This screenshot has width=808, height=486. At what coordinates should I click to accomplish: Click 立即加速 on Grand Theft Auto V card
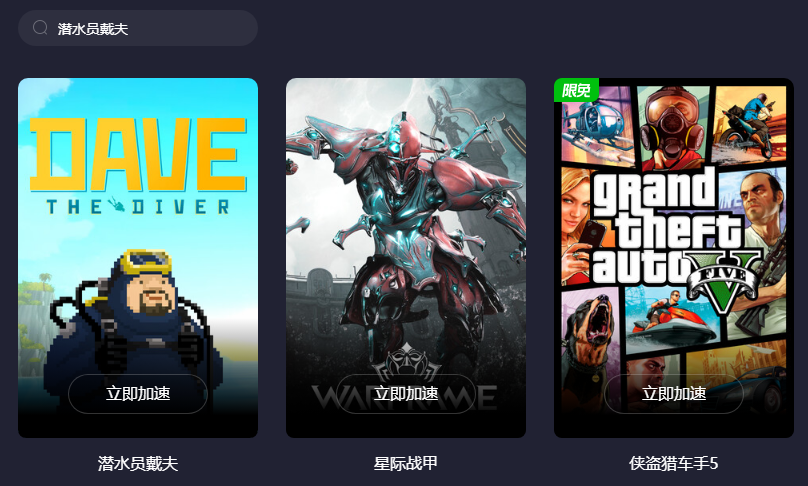(x=674, y=394)
